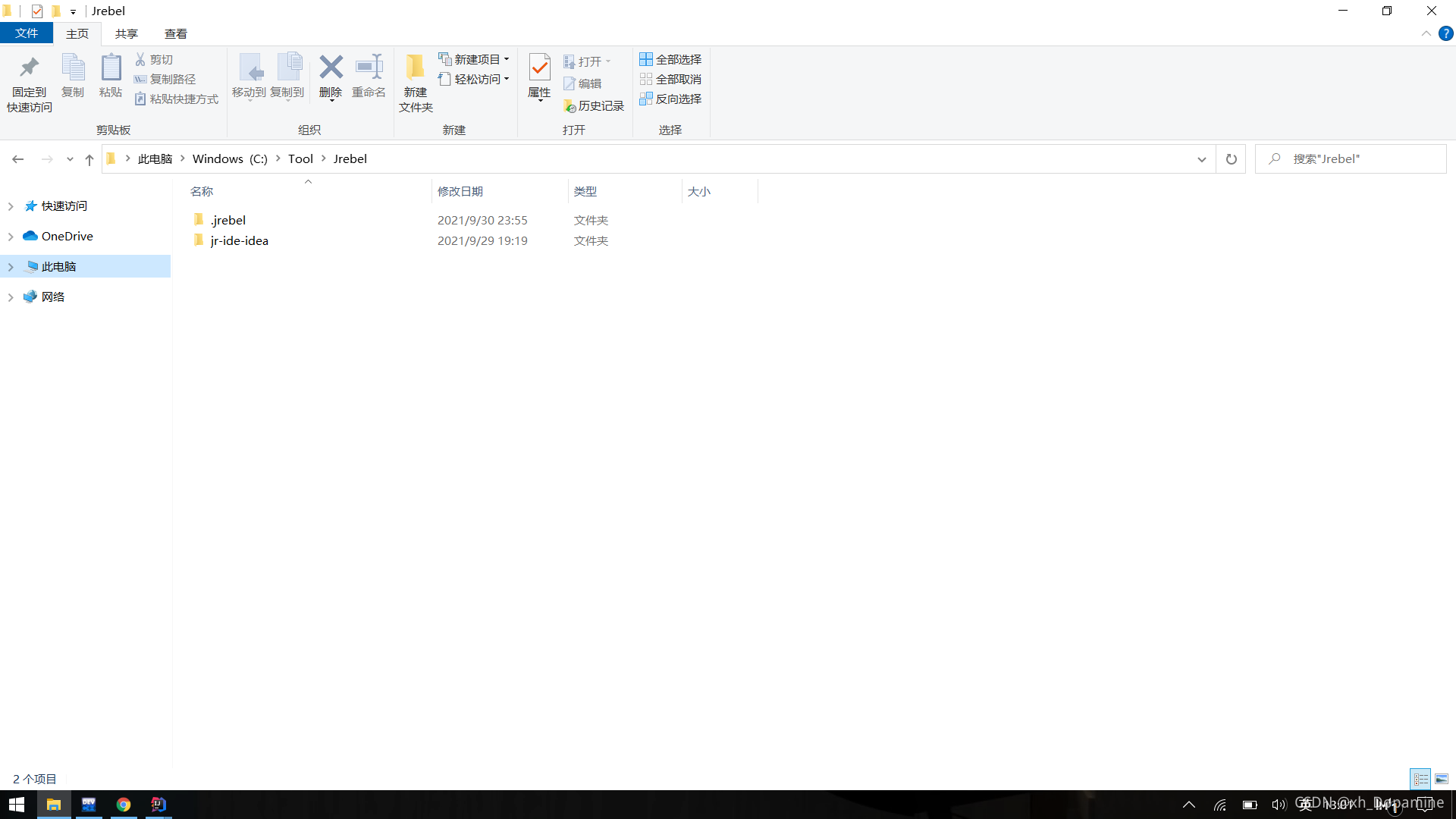Expand This PC (此电脑) tree node

click(x=11, y=267)
